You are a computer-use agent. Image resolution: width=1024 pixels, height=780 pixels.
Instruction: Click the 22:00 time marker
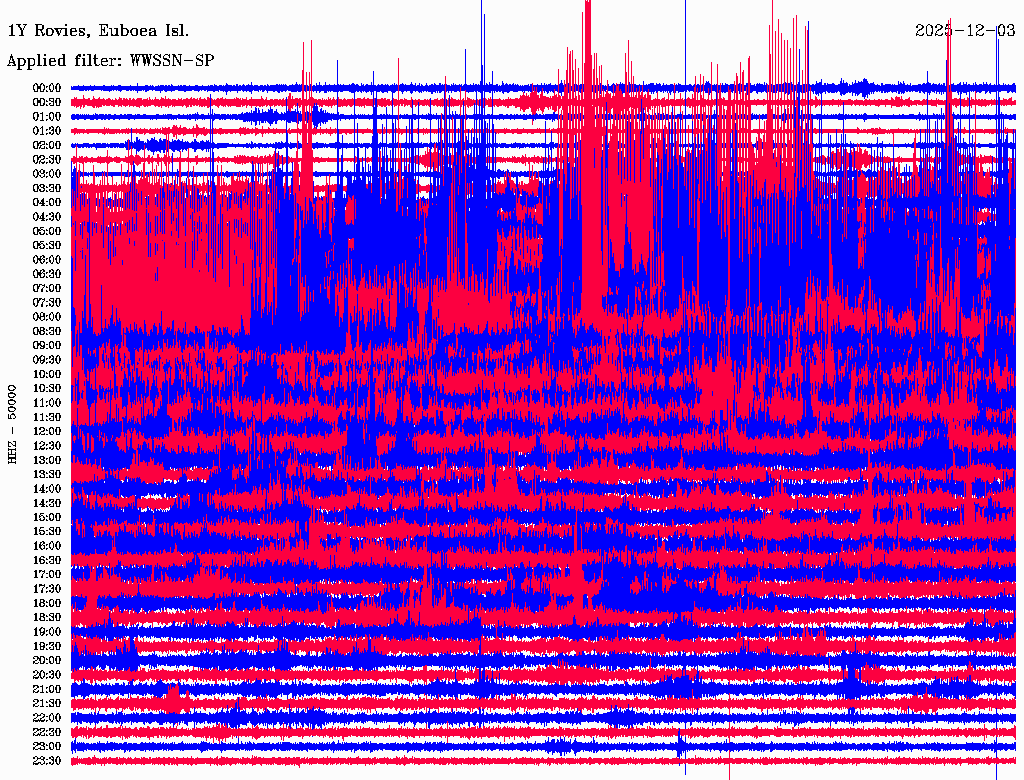click(48, 718)
